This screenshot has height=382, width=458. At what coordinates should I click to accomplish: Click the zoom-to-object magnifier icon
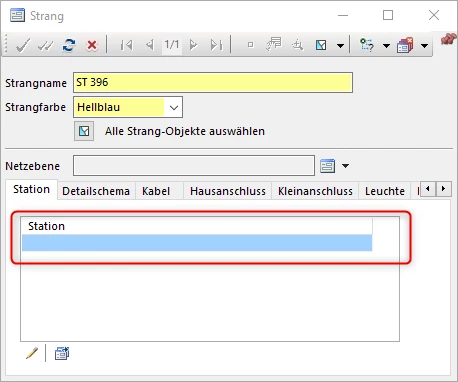(x=297, y=45)
